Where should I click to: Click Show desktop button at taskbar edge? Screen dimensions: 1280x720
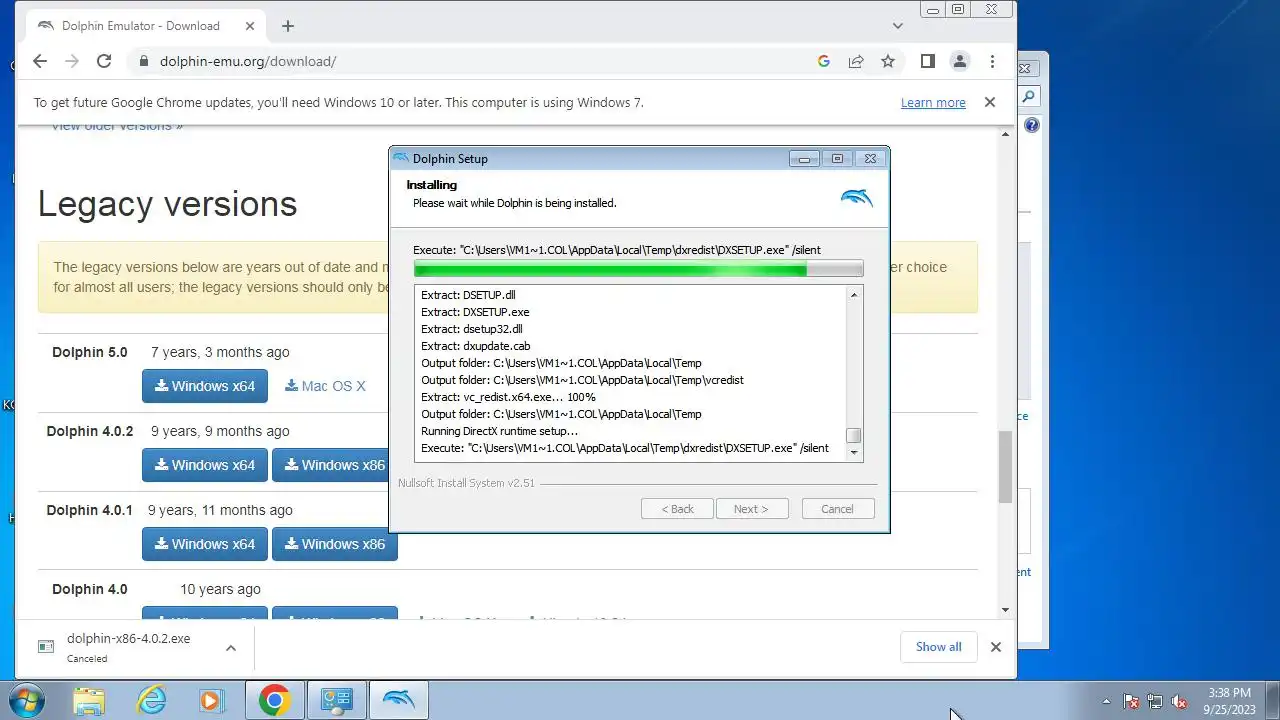(1272, 701)
